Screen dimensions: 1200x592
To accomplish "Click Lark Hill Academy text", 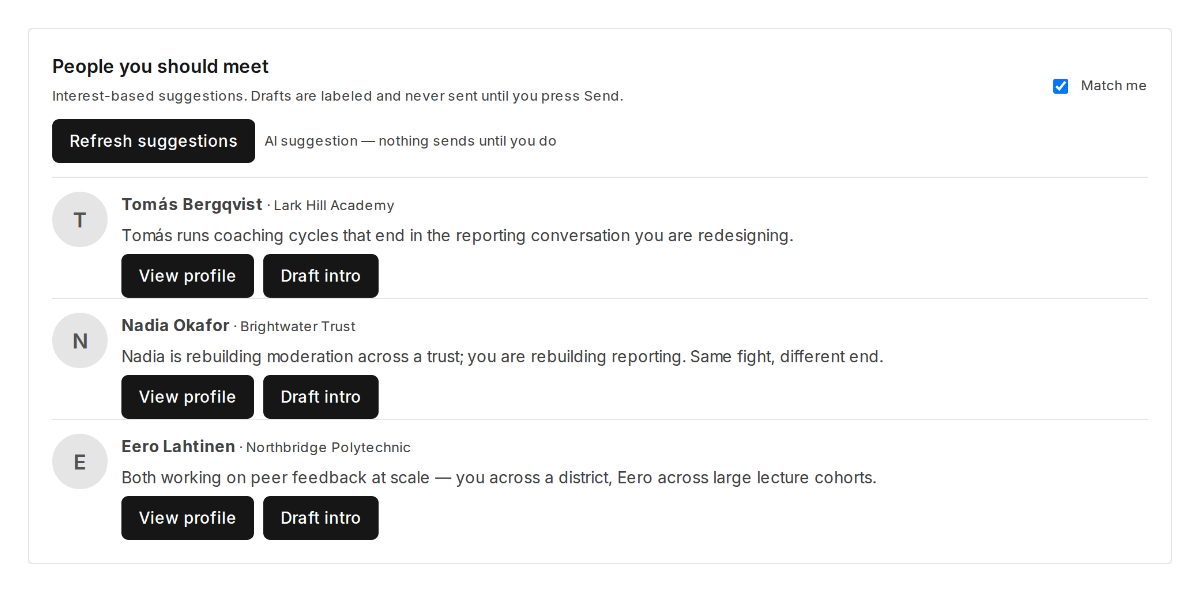I will coord(334,206).
